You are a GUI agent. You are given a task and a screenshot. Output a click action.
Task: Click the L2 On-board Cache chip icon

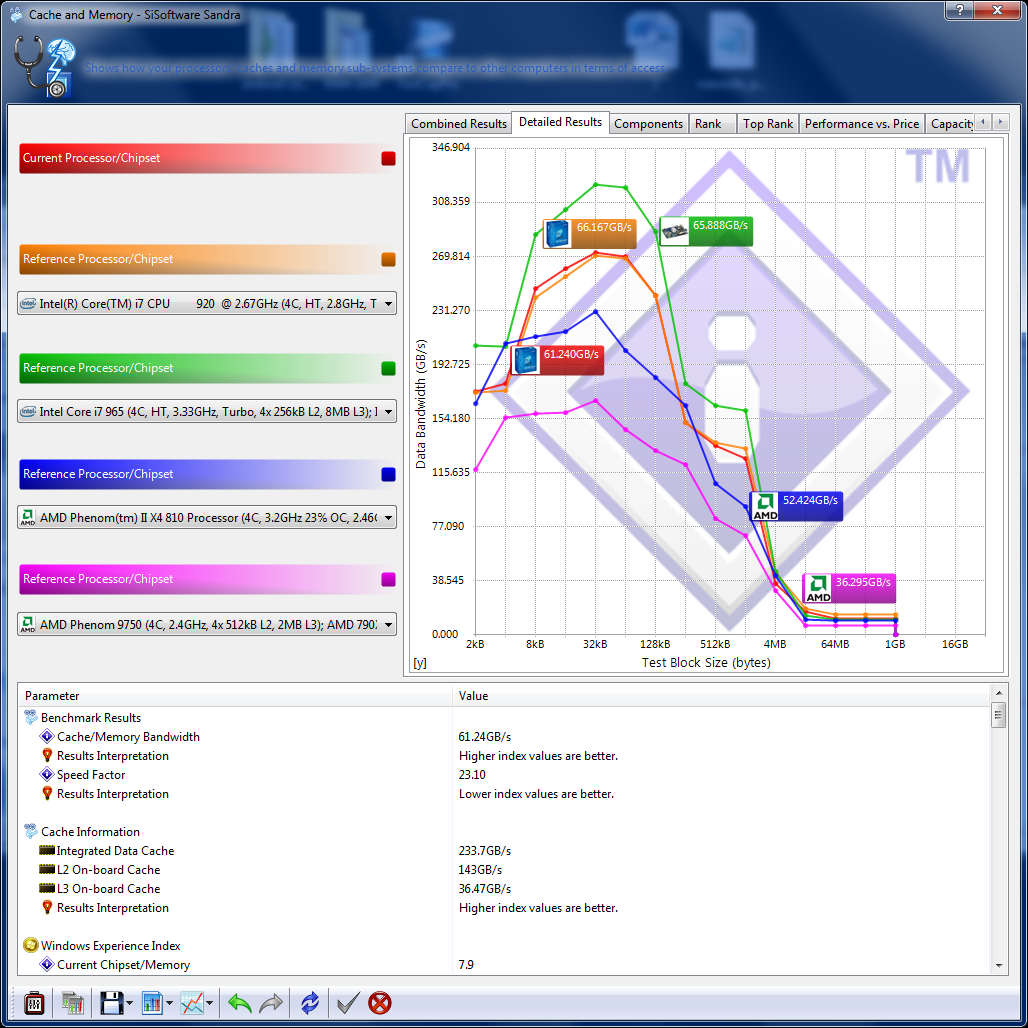point(47,869)
